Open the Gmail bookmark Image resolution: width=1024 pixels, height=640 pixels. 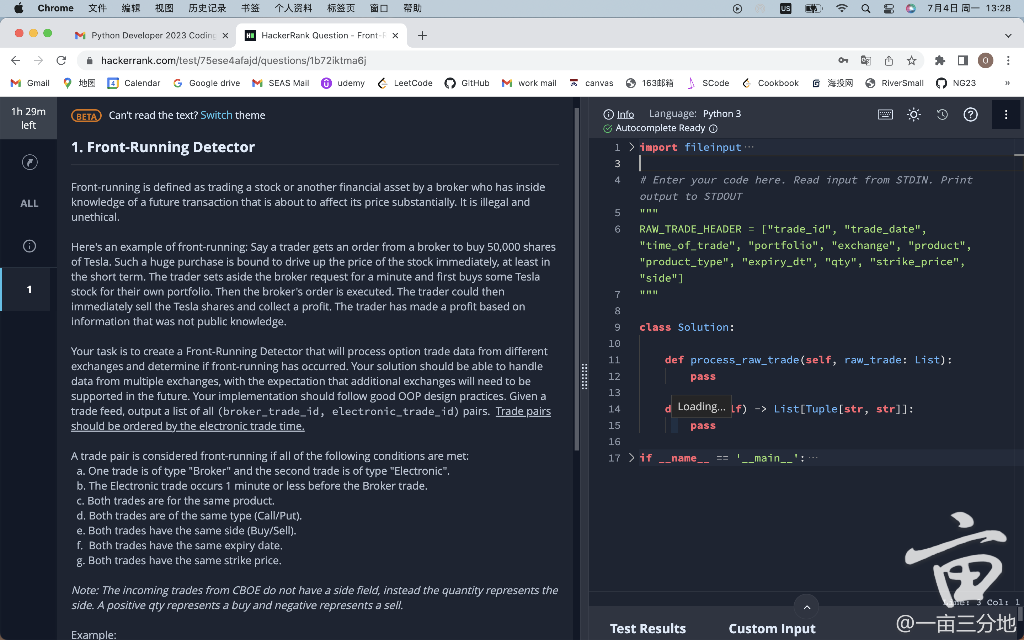pos(31,83)
